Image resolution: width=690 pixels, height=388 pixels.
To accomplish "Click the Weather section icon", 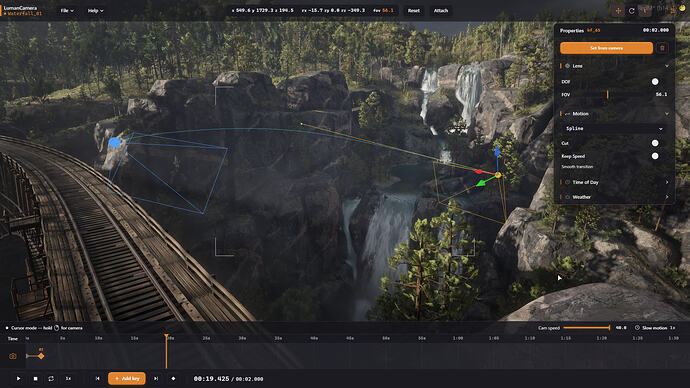I will (567, 197).
